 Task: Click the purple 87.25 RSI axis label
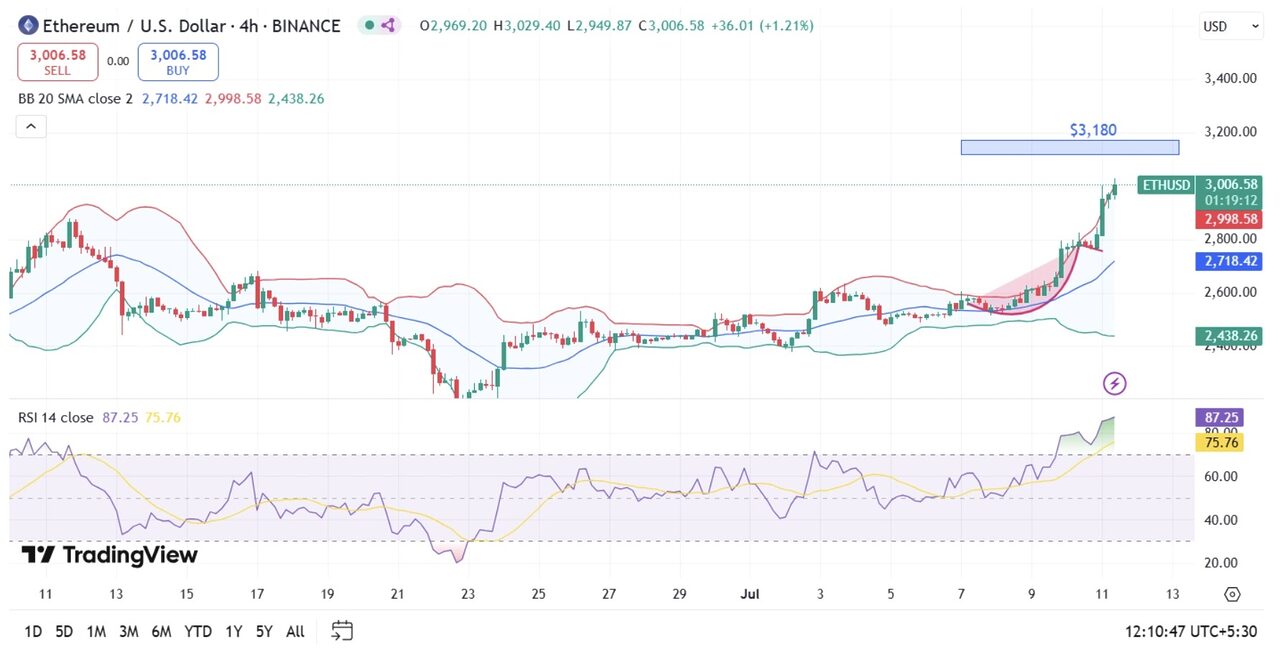click(x=1220, y=418)
